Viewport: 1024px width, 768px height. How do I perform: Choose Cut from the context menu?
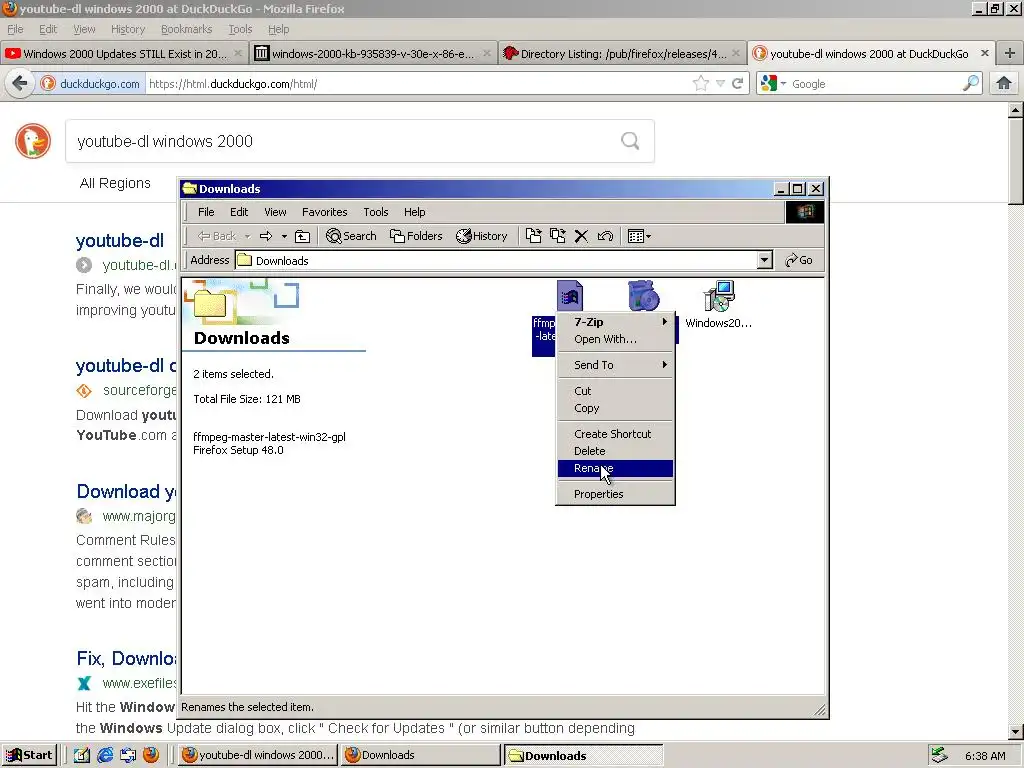pyautogui.click(x=615, y=391)
